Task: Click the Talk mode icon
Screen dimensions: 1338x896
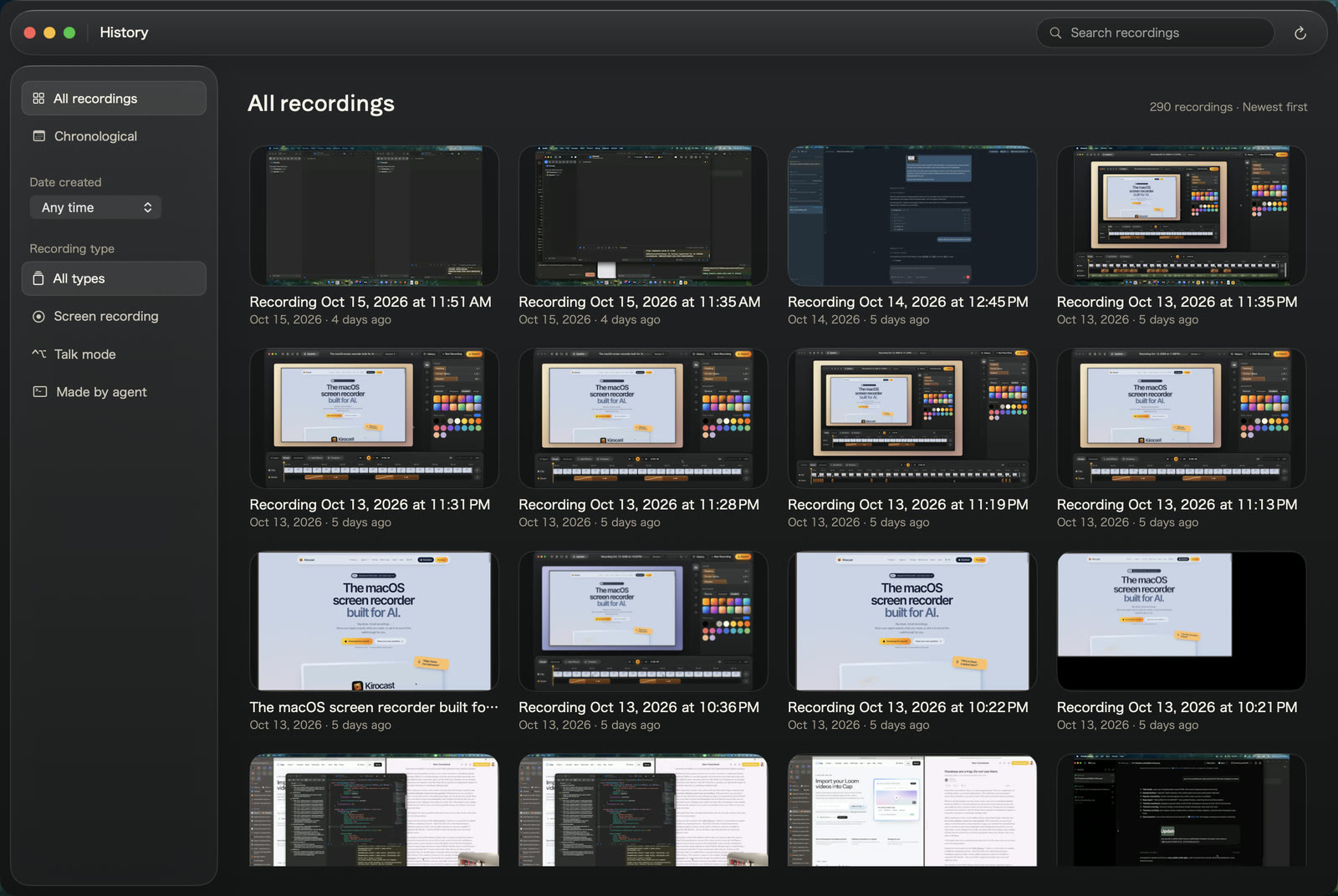Action: [x=38, y=354]
